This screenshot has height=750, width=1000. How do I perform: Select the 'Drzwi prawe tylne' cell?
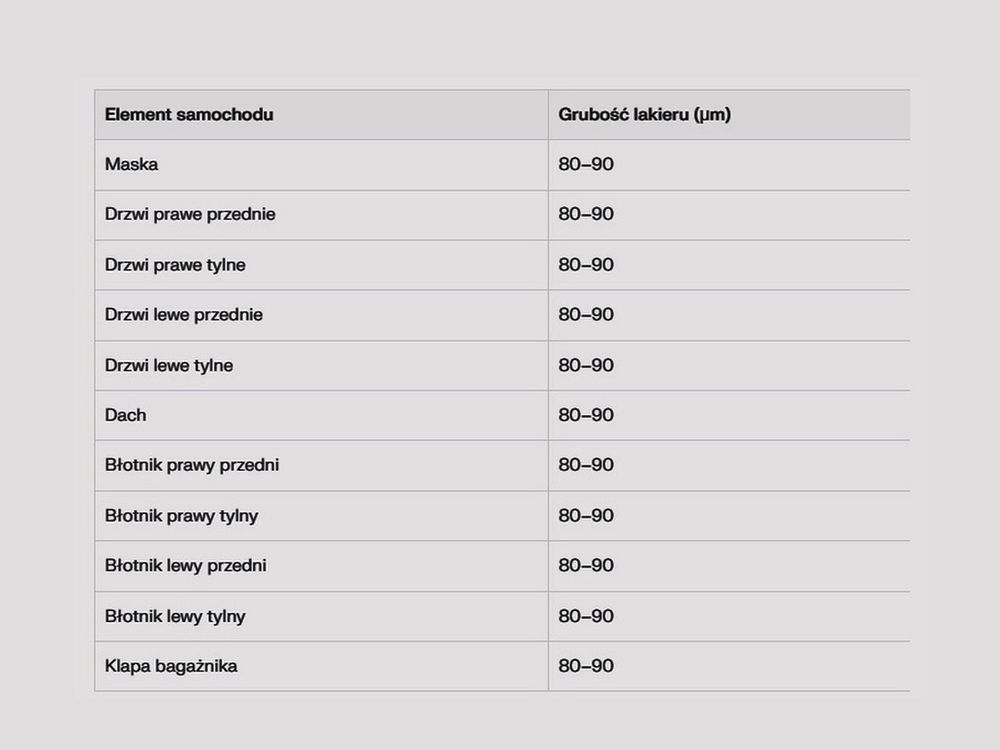pos(321,265)
